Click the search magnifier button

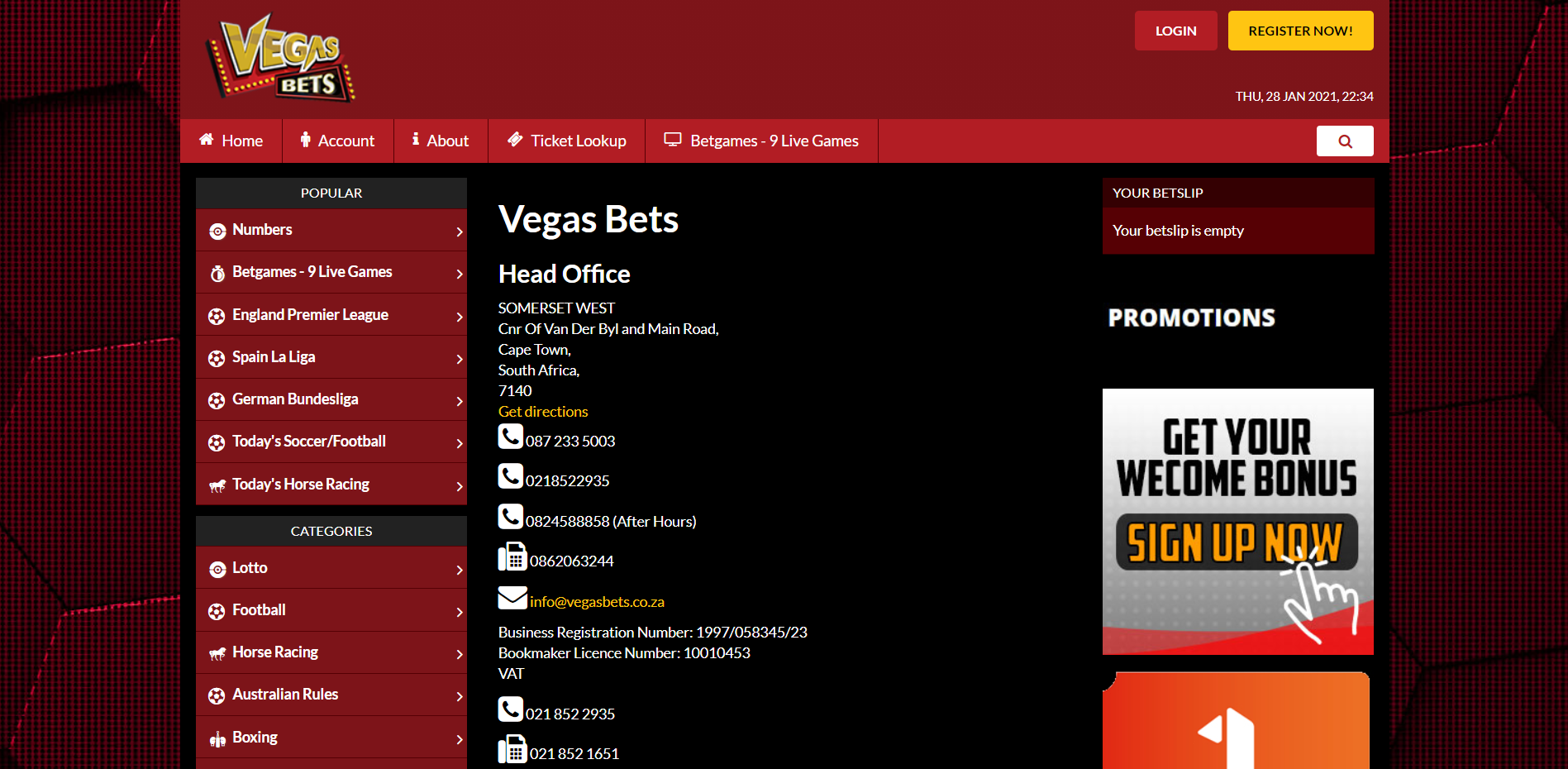click(1345, 141)
